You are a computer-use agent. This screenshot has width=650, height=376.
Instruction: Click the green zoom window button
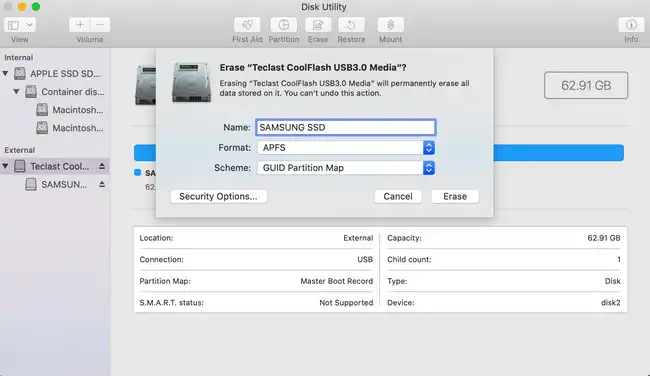36,7
